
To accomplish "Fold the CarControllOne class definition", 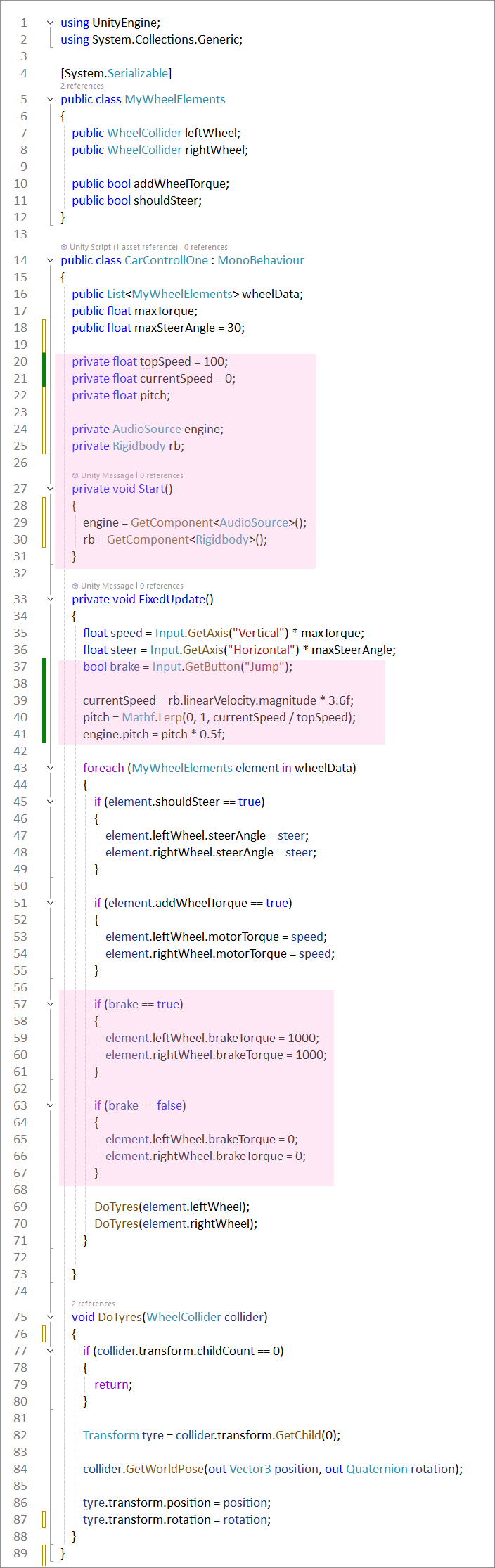I will pos(50,260).
